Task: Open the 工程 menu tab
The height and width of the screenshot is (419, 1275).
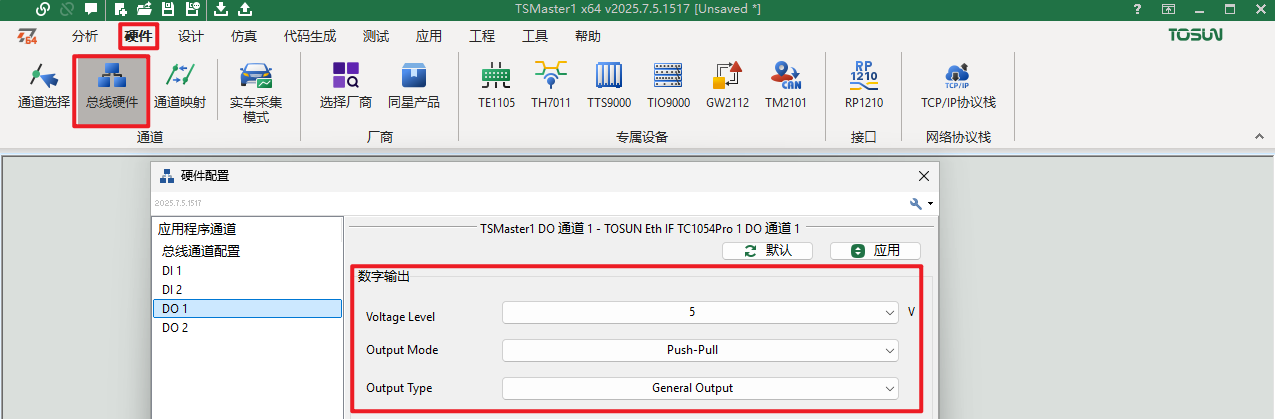Action: [x=482, y=36]
